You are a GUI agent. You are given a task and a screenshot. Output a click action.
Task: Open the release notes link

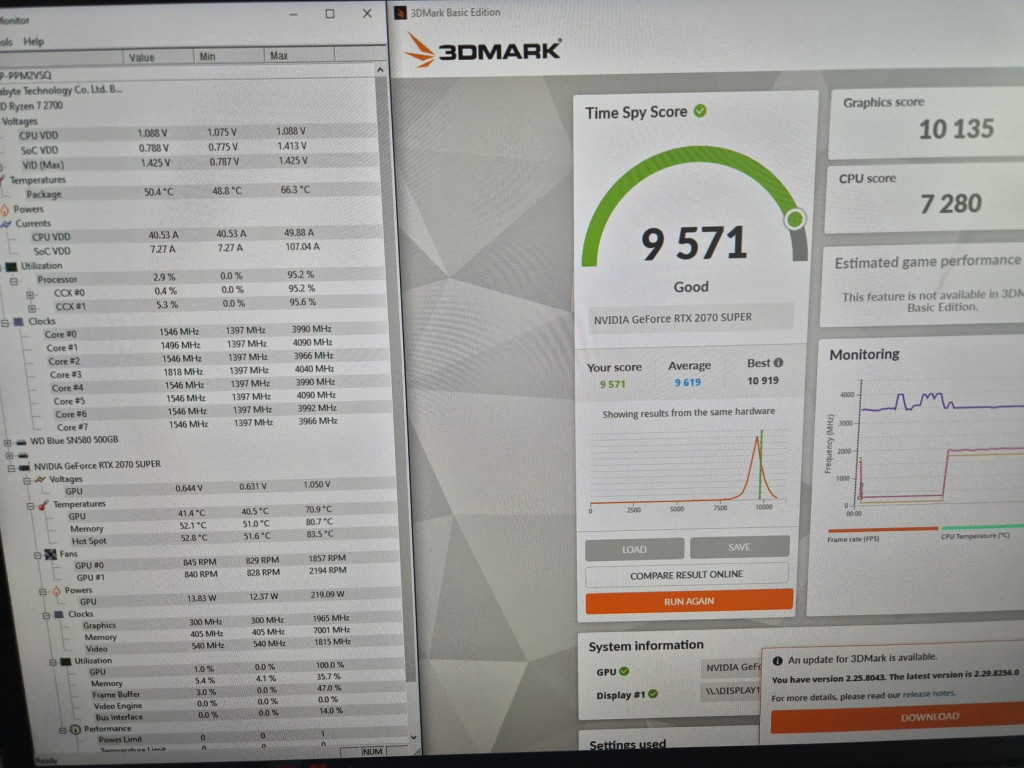(928, 694)
